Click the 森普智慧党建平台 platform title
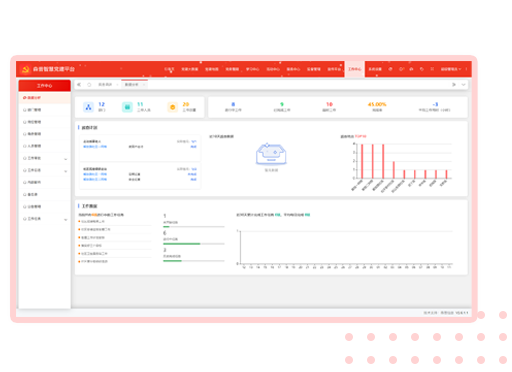The height and width of the screenshot is (372, 512). pos(54,69)
